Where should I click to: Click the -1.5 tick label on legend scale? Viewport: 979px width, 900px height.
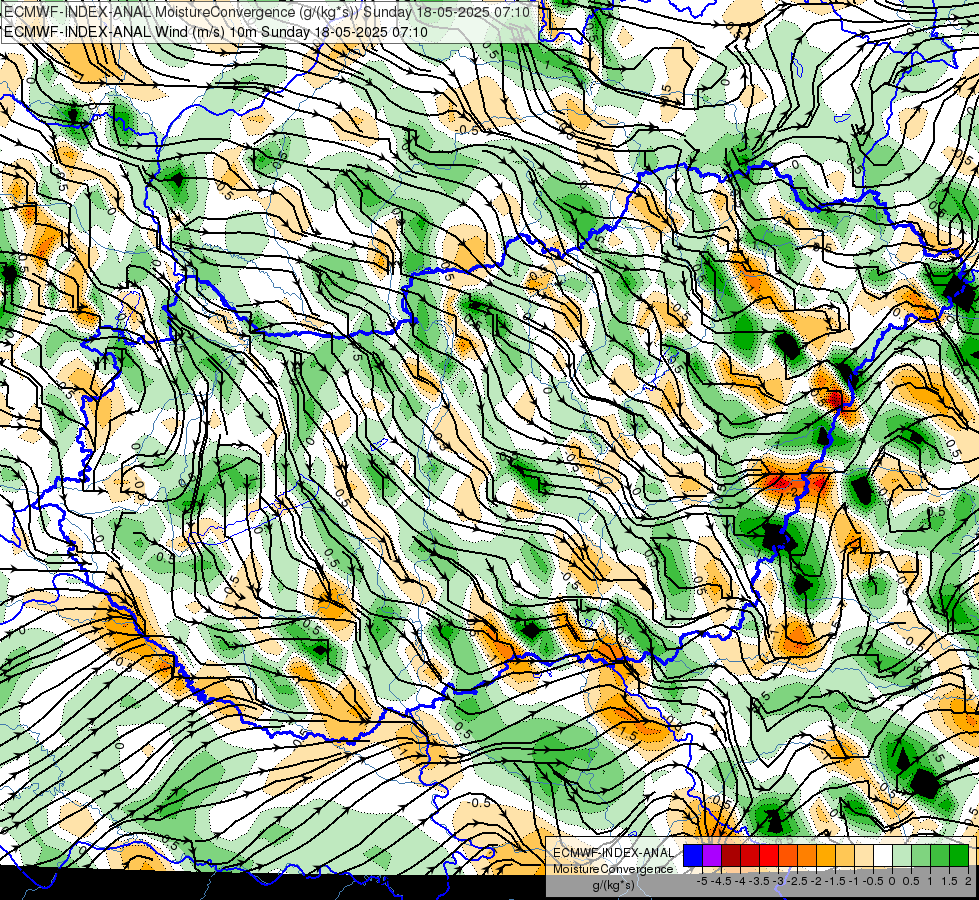(x=835, y=881)
